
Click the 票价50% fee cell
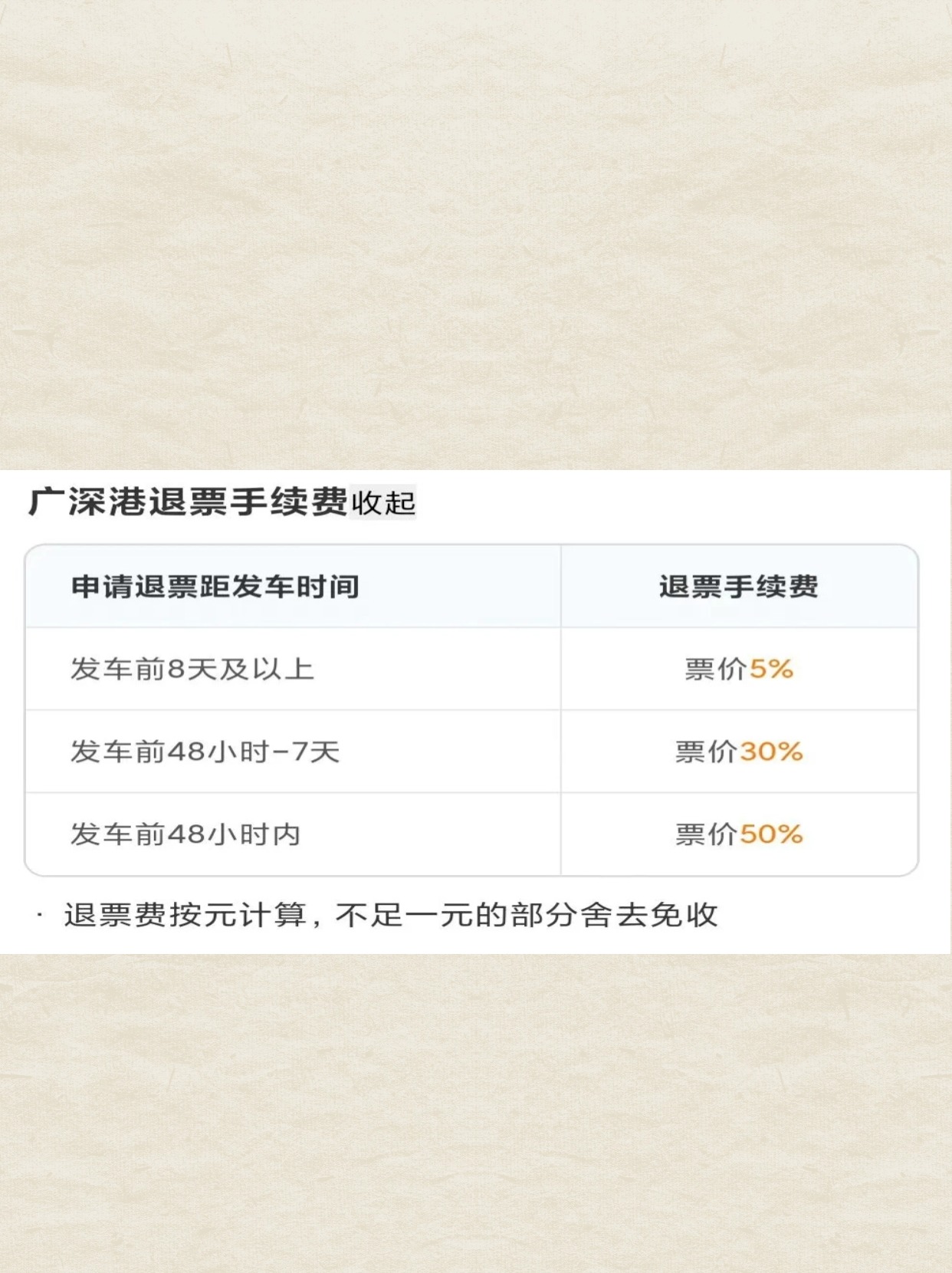[739, 834]
